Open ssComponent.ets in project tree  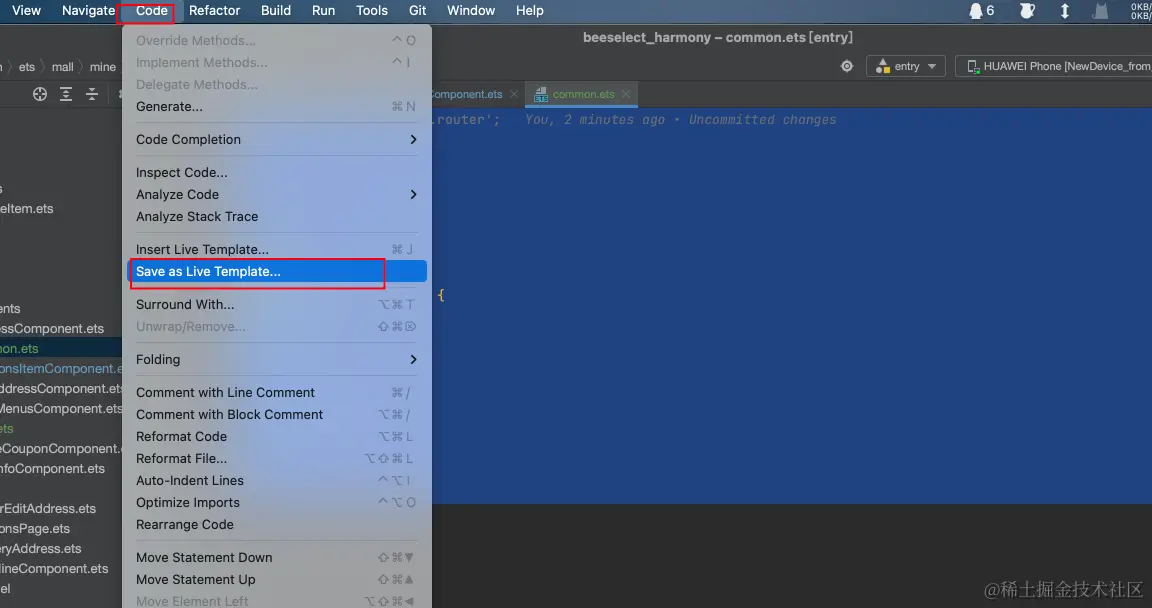click(51, 329)
